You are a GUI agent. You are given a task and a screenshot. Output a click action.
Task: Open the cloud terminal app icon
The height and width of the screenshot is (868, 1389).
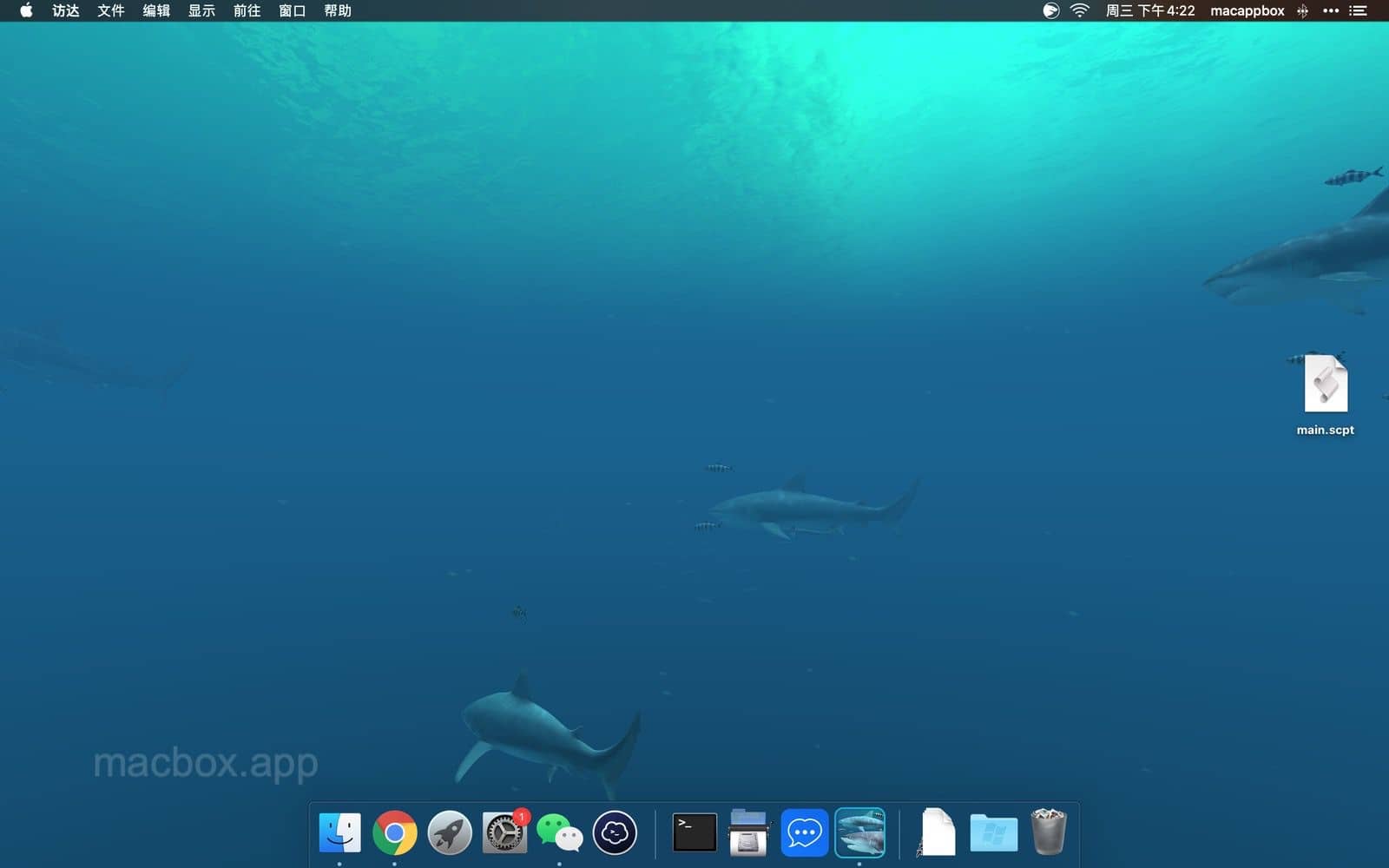tap(615, 832)
